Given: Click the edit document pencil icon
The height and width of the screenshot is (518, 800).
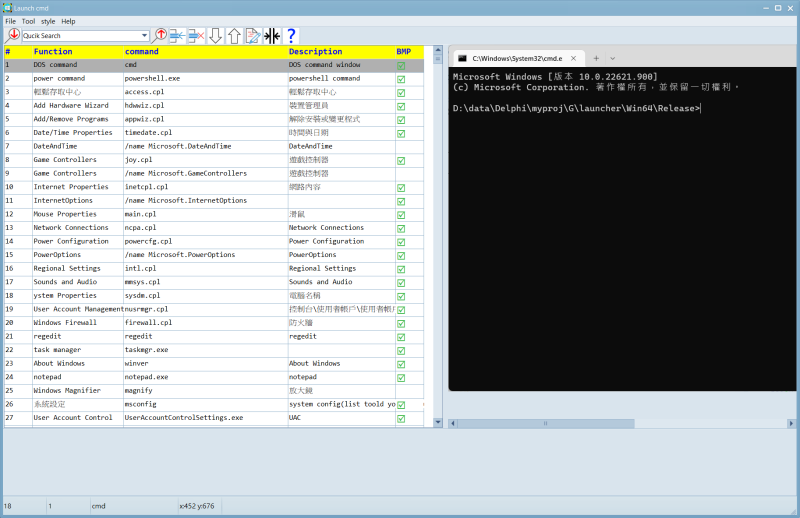Looking at the screenshot, I should 253,35.
